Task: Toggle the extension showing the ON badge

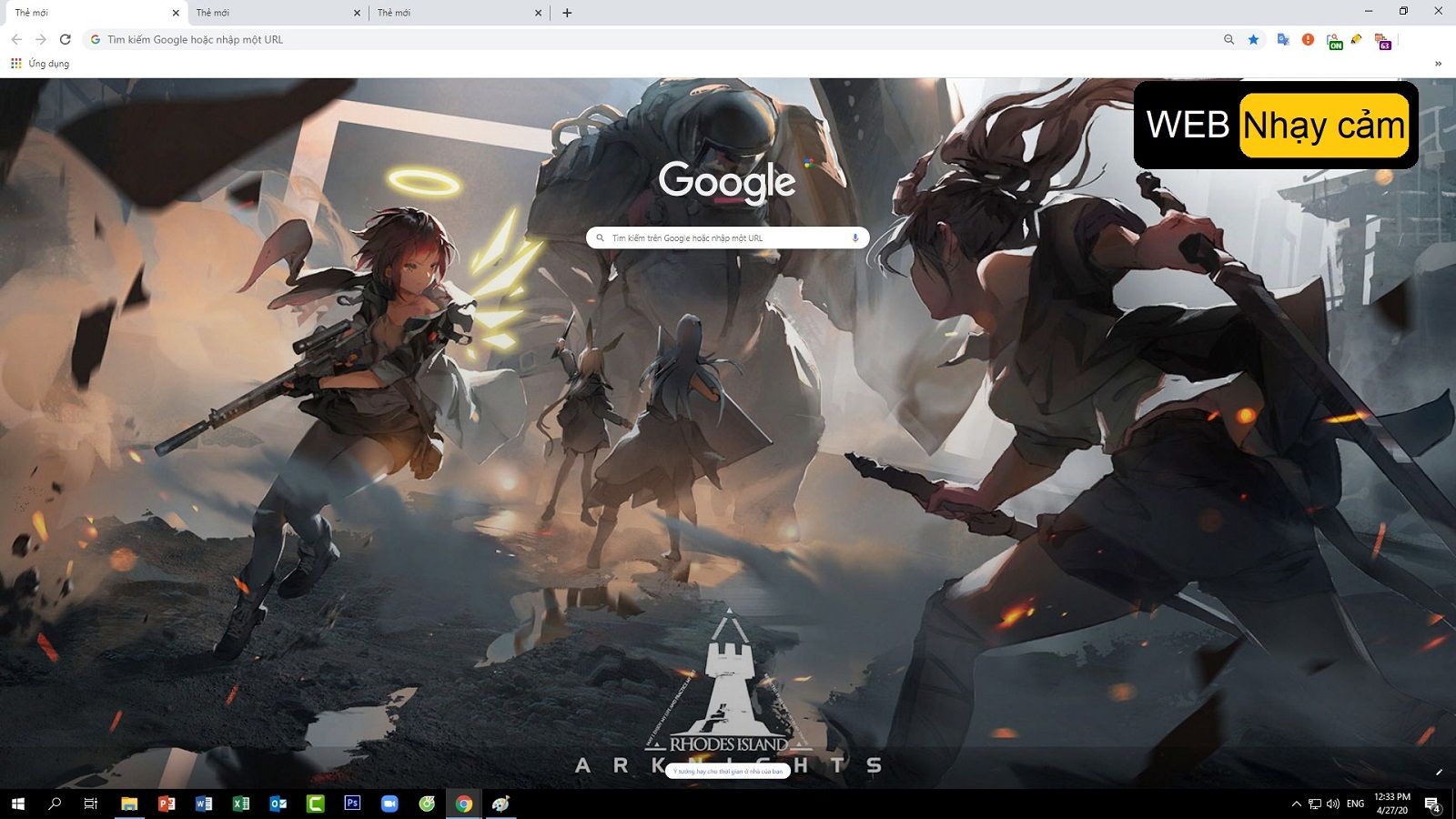Action: click(1333, 39)
